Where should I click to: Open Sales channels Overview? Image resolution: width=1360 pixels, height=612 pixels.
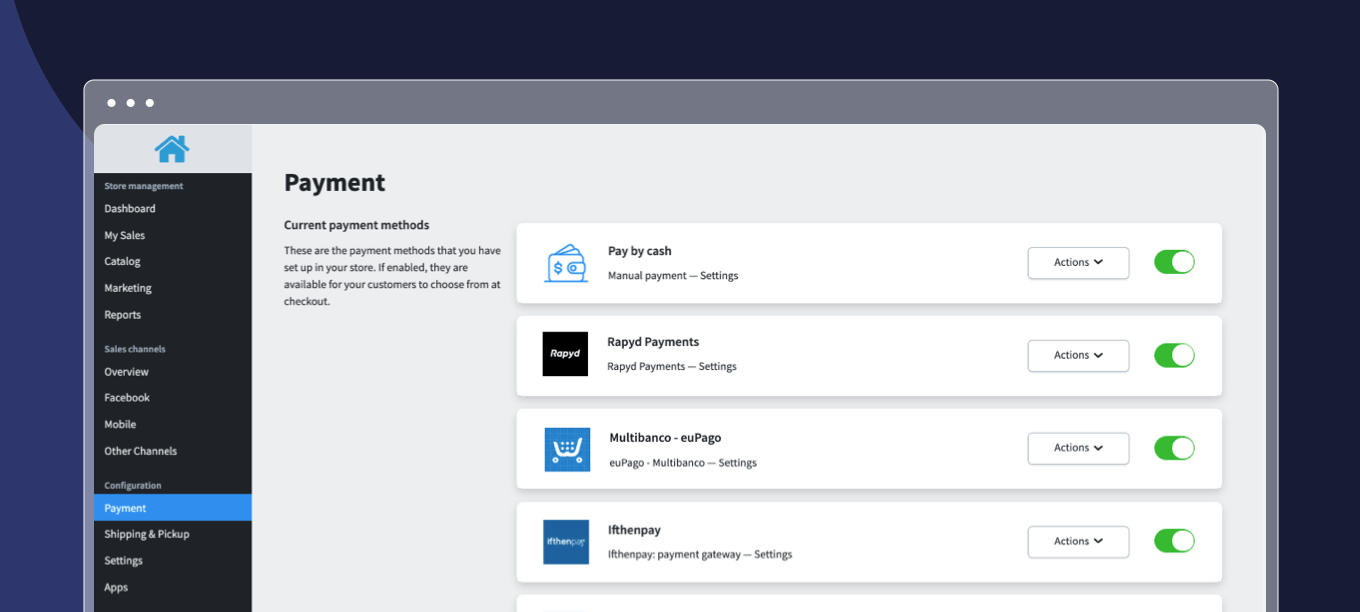coord(126,372)
